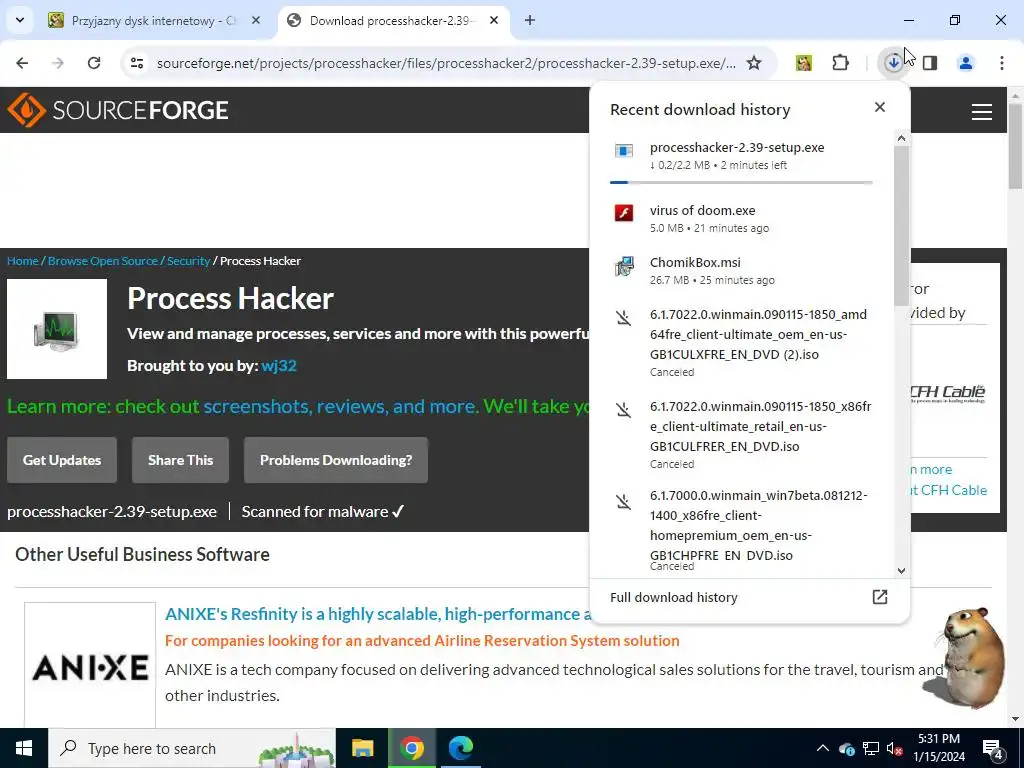
Task: Reload the current page
Action: pyautogui.click(x=94, y=63)
